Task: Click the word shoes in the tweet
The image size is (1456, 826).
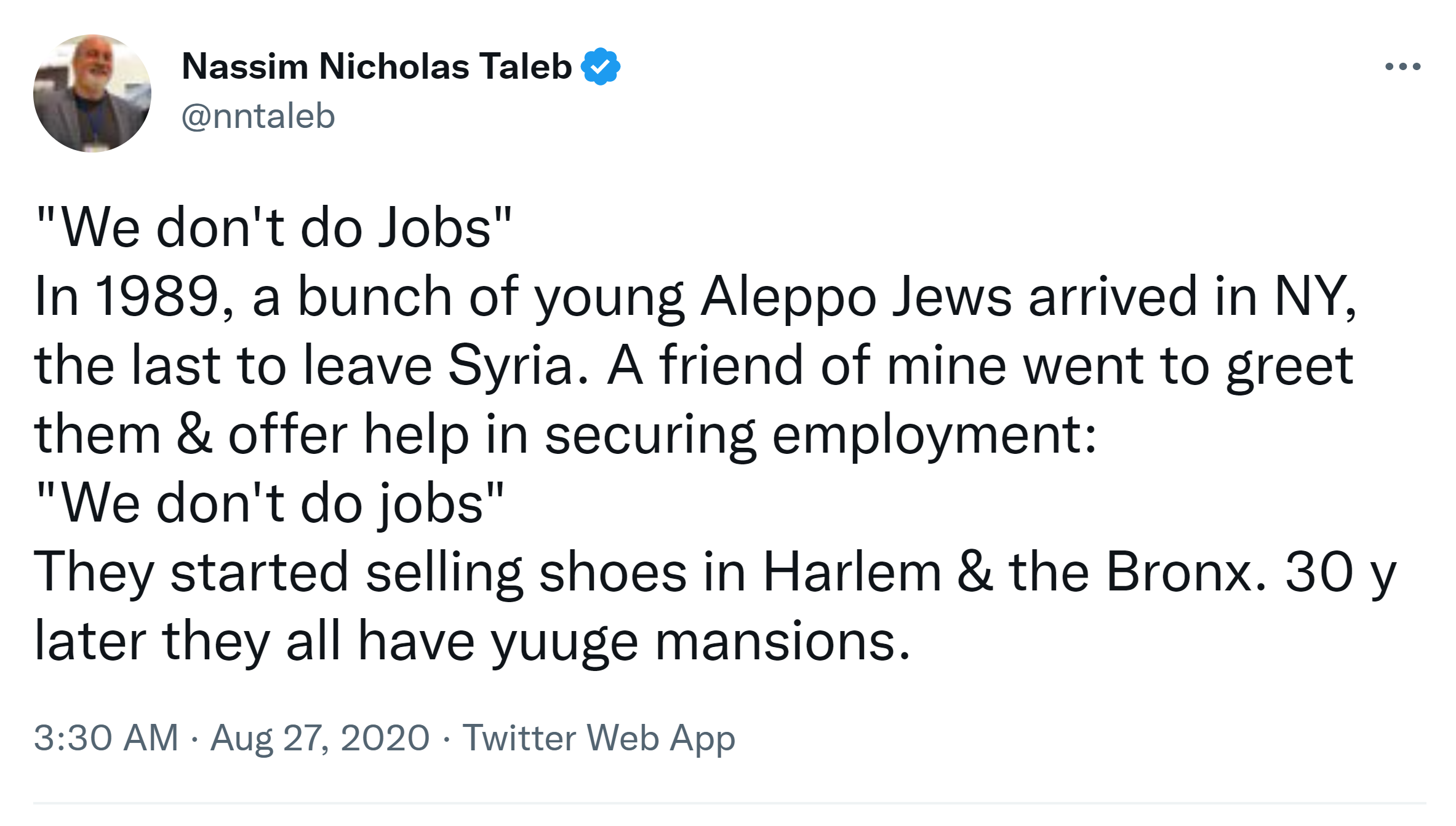Action: [x=612, y=573]
